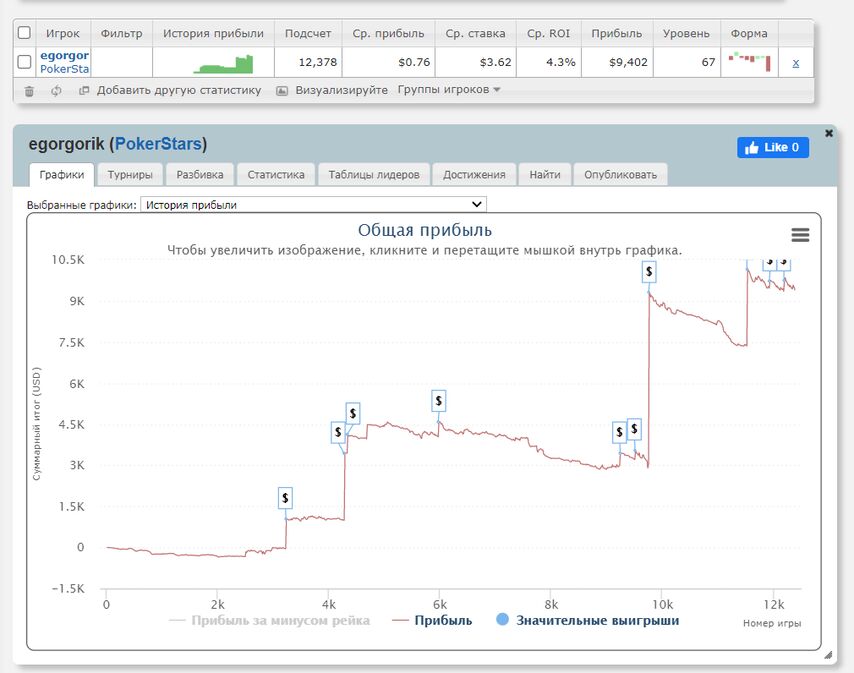Viewport: 854px width, 673px height.
Task: Switch to the Турниры tab
Action: (x=130, y=174)
